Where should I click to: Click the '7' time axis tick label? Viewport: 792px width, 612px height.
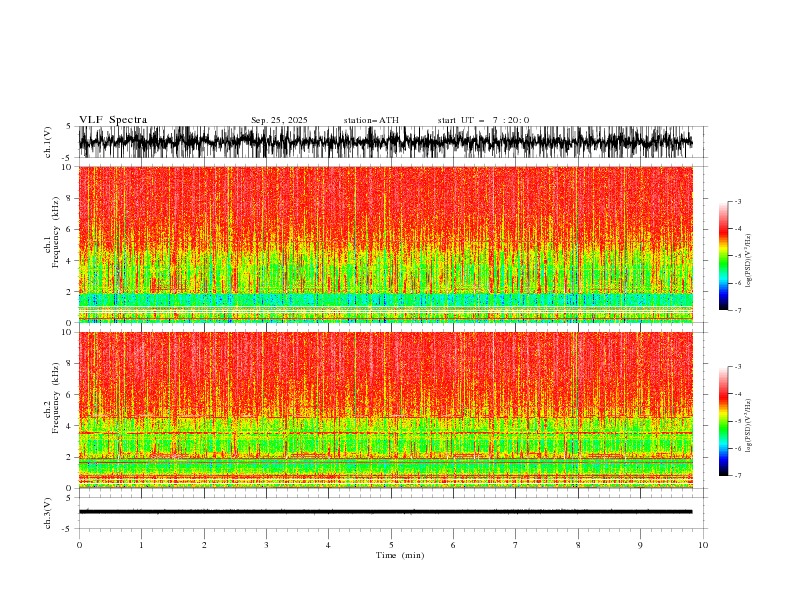(x=516, y=545)
